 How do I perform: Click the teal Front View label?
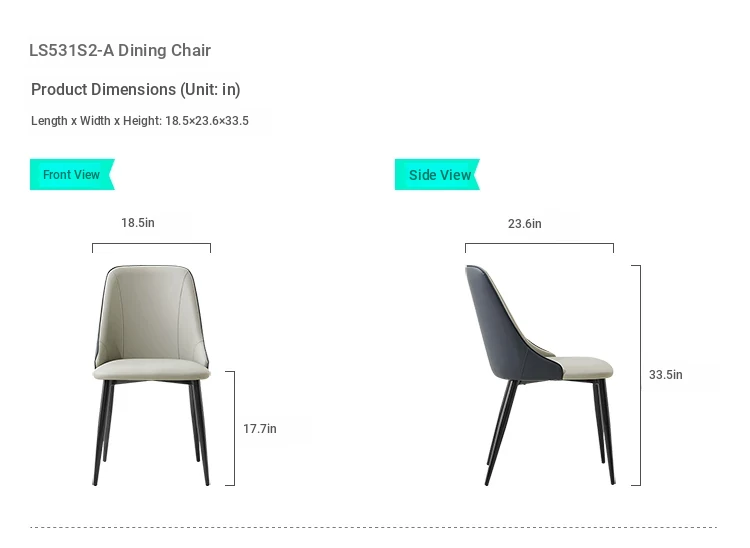[71, 175]
